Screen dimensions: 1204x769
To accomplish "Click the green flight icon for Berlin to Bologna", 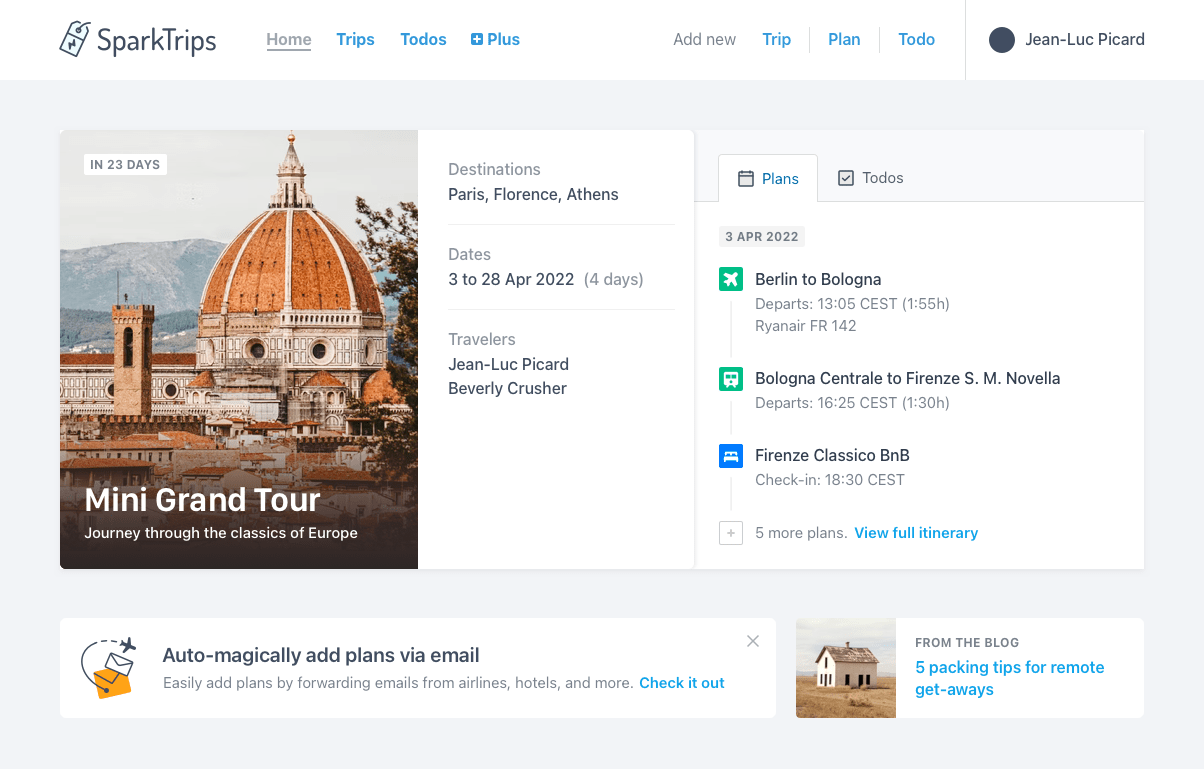I will [731, 279].
